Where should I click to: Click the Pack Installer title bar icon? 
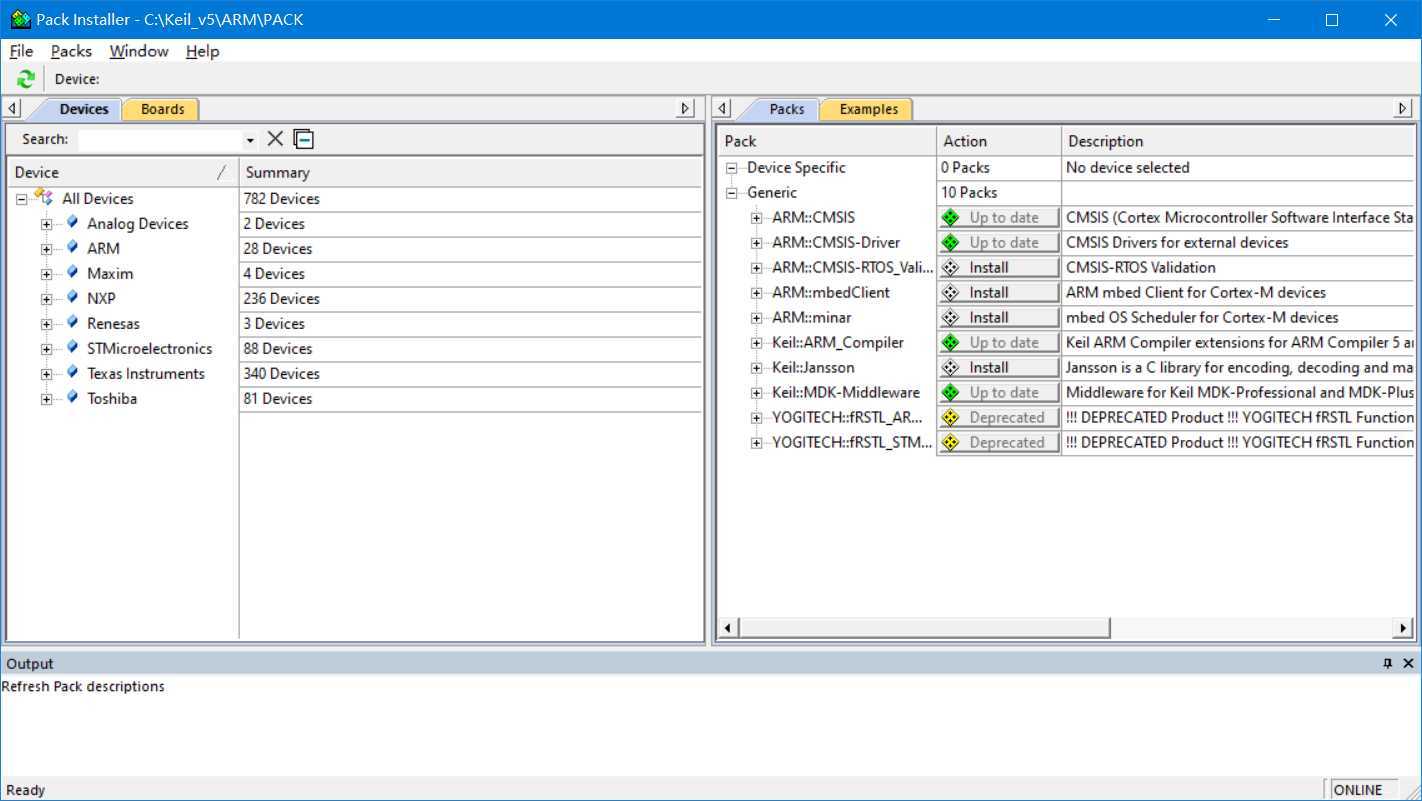(20, 19)
